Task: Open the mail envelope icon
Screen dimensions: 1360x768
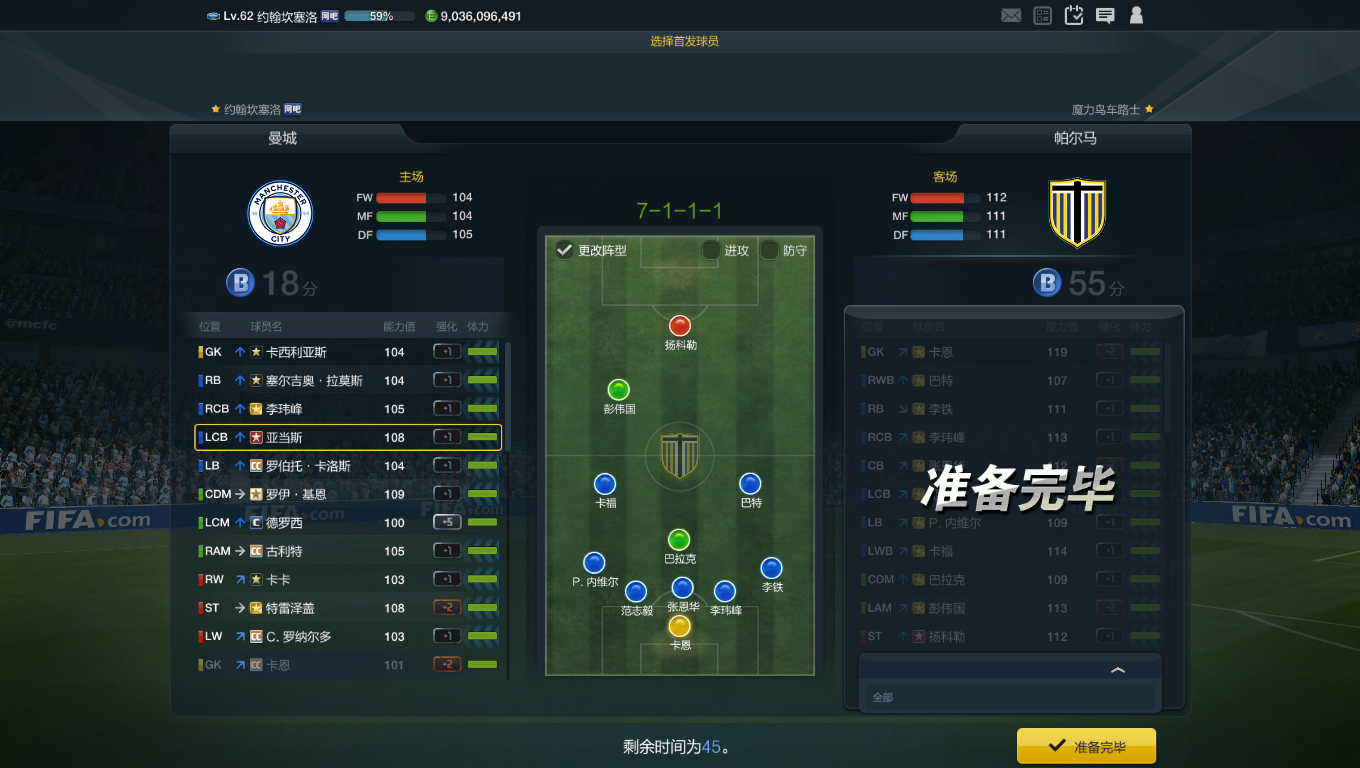Action: click(x=1011, y=16)
